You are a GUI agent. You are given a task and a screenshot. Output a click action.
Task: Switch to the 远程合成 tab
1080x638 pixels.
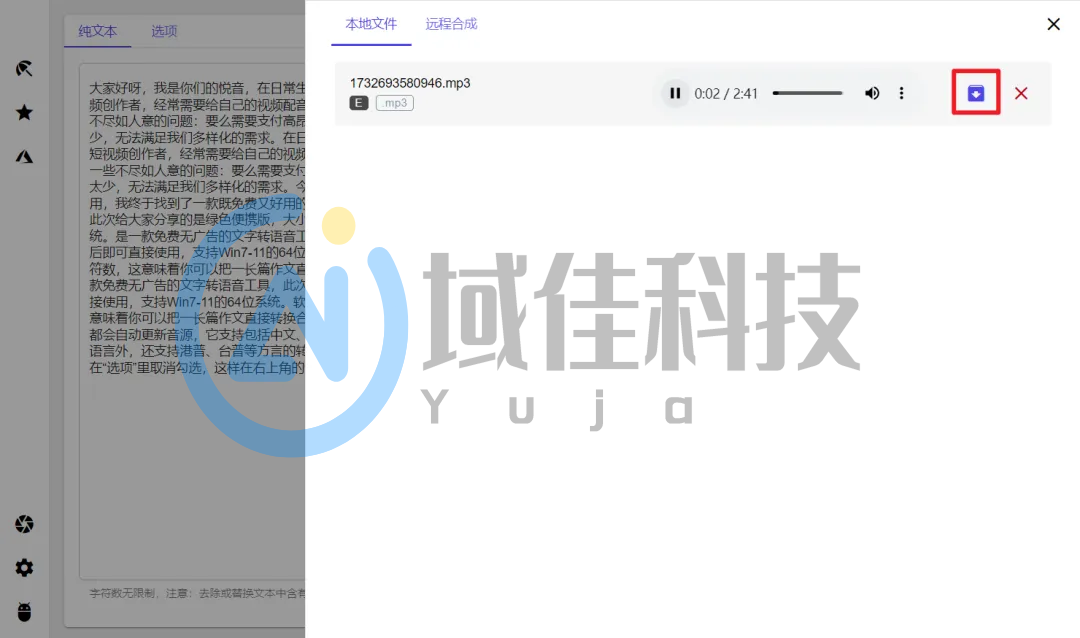point(451,24)
